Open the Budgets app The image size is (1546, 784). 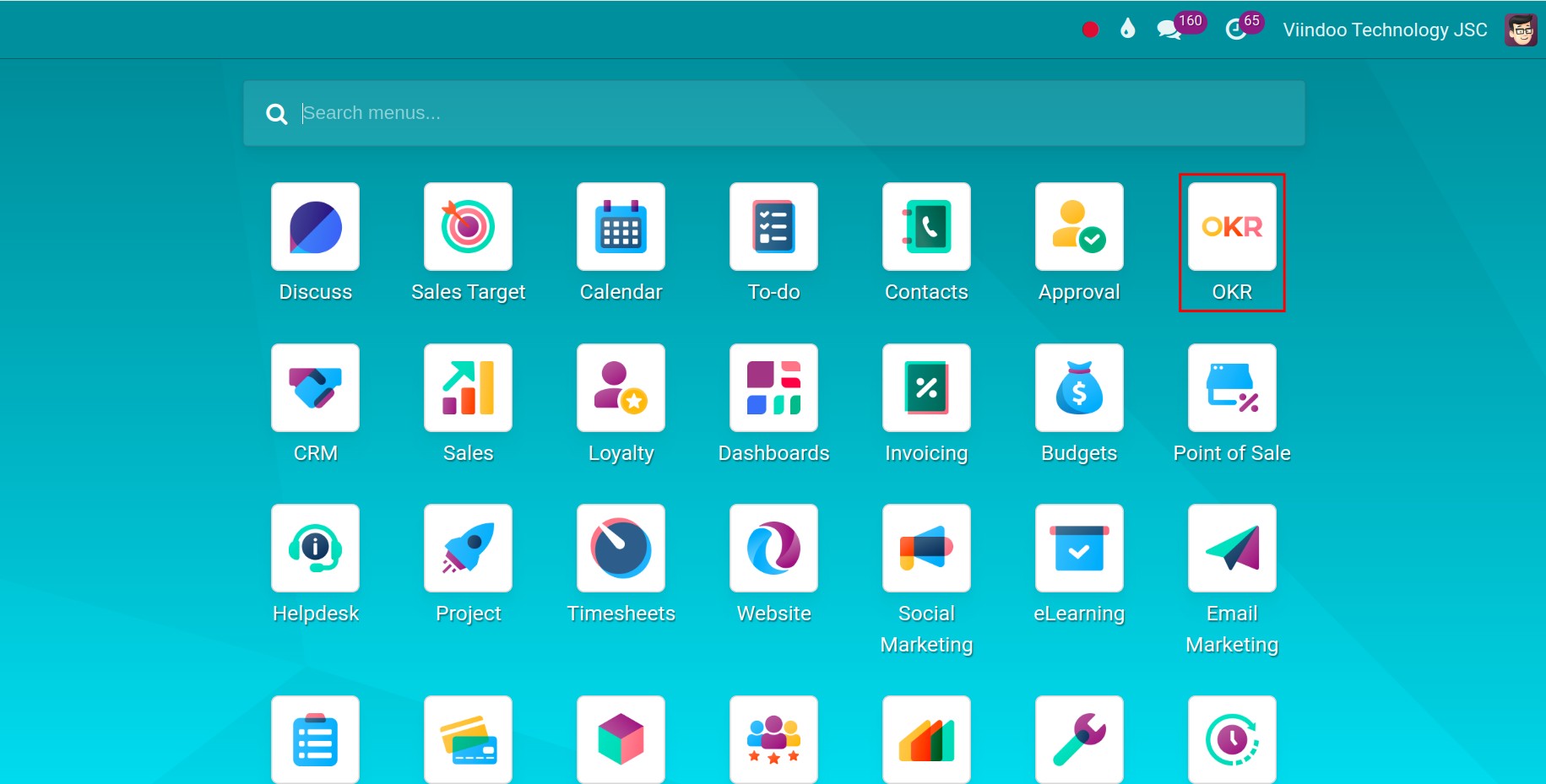[x=1079, y=388]
